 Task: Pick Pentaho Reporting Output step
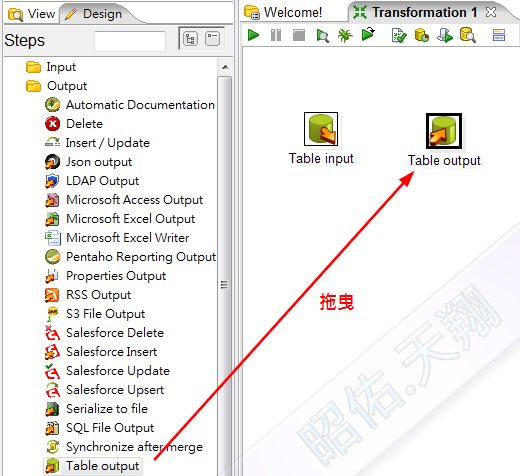click(x=130, y=257)
